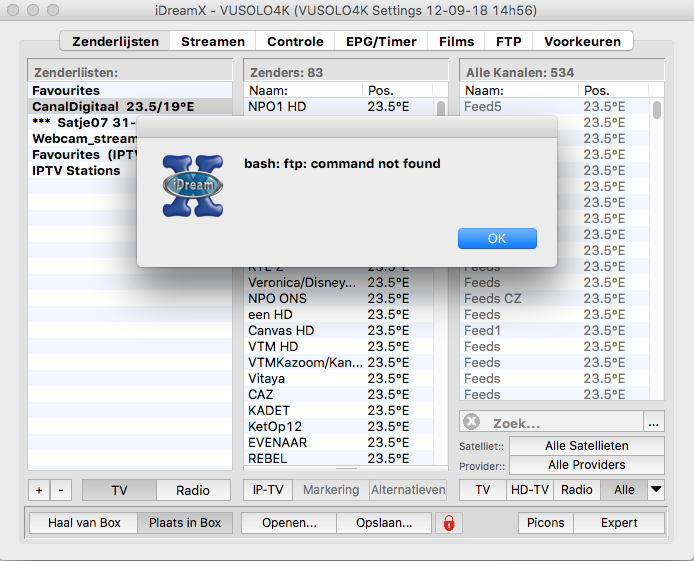Toggle the TV segment under Zenderlijsten

click(119, 490)
